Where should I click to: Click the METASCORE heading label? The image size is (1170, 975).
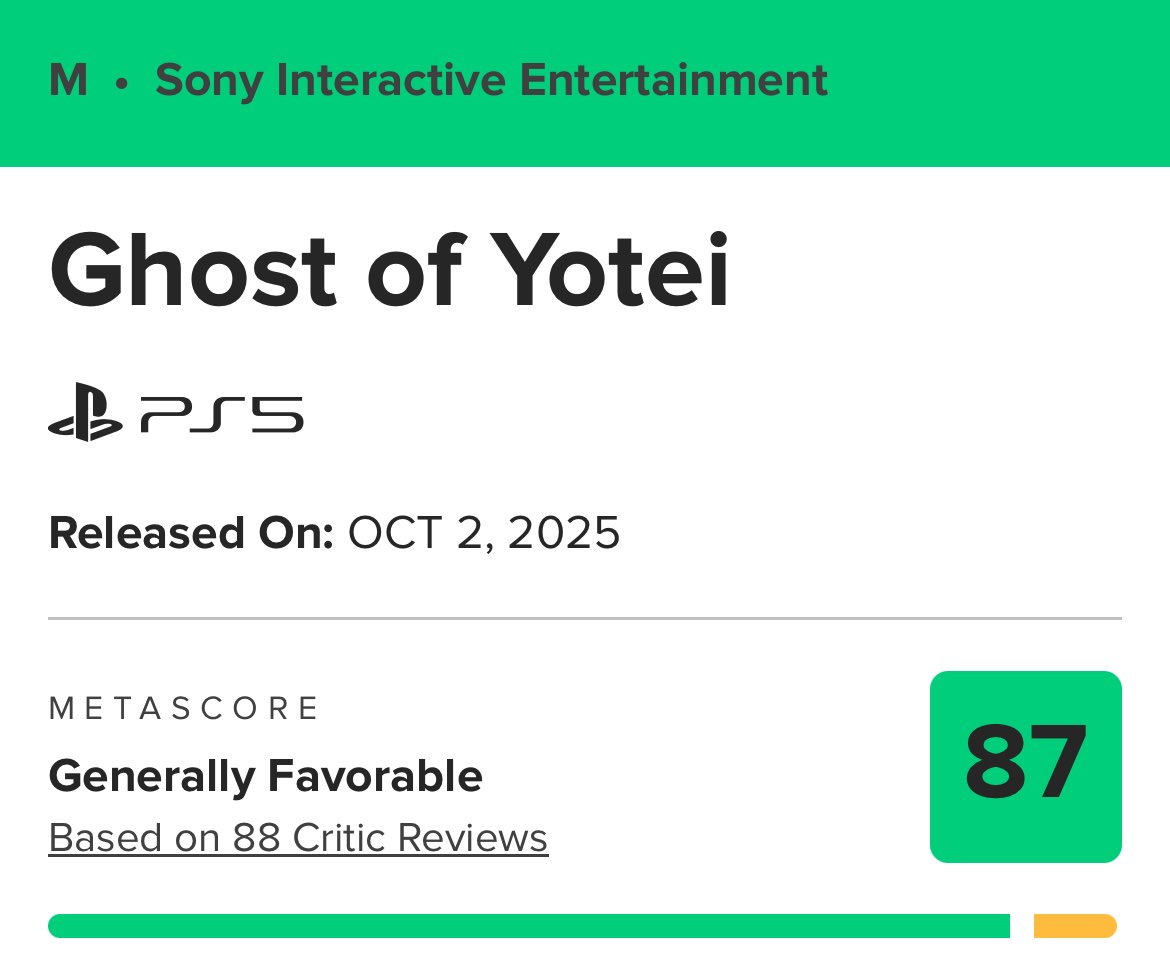[184, 708]
